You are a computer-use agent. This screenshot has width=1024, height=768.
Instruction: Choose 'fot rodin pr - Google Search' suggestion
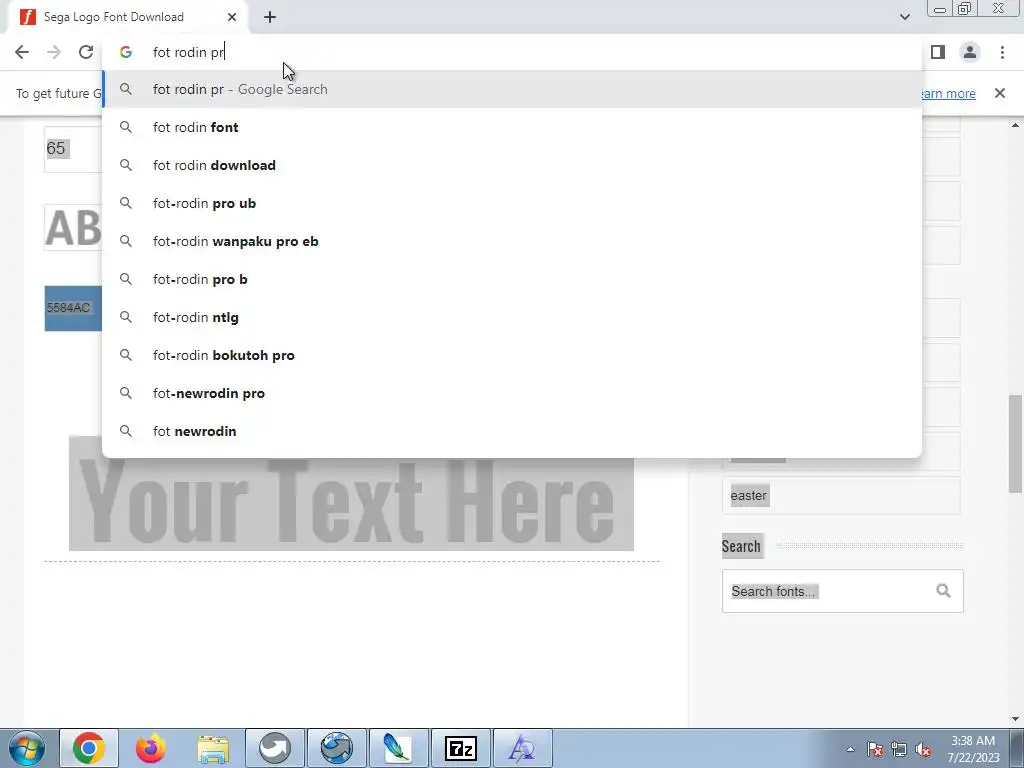click(512, 89)
